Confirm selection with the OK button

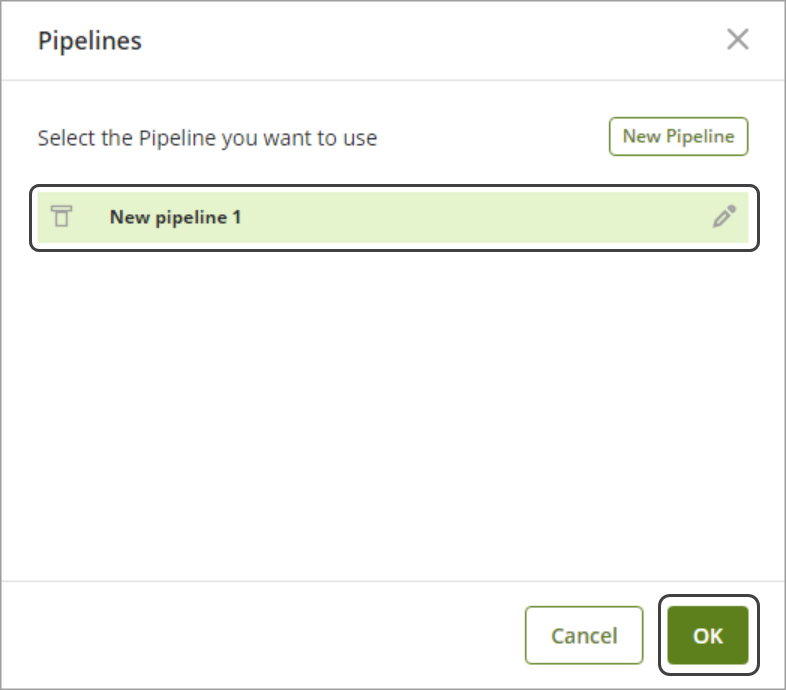[x=708, y=636]
